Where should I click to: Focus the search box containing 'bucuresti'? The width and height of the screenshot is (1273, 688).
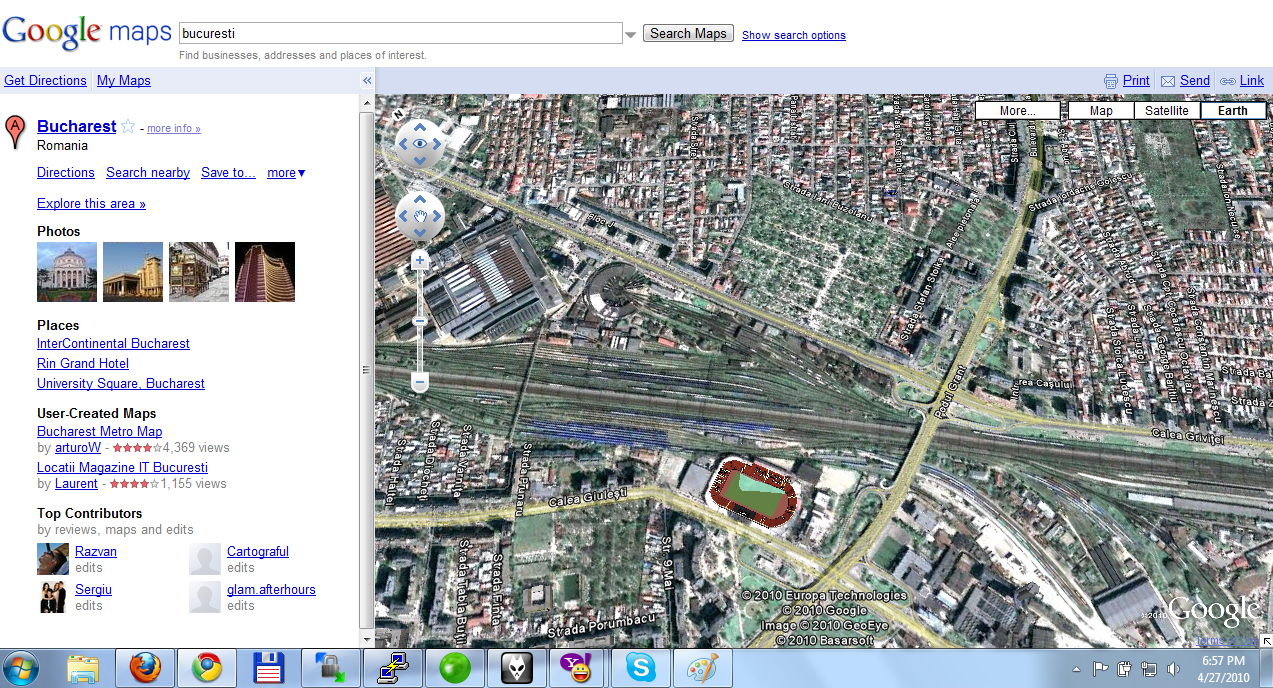(400, 34)
